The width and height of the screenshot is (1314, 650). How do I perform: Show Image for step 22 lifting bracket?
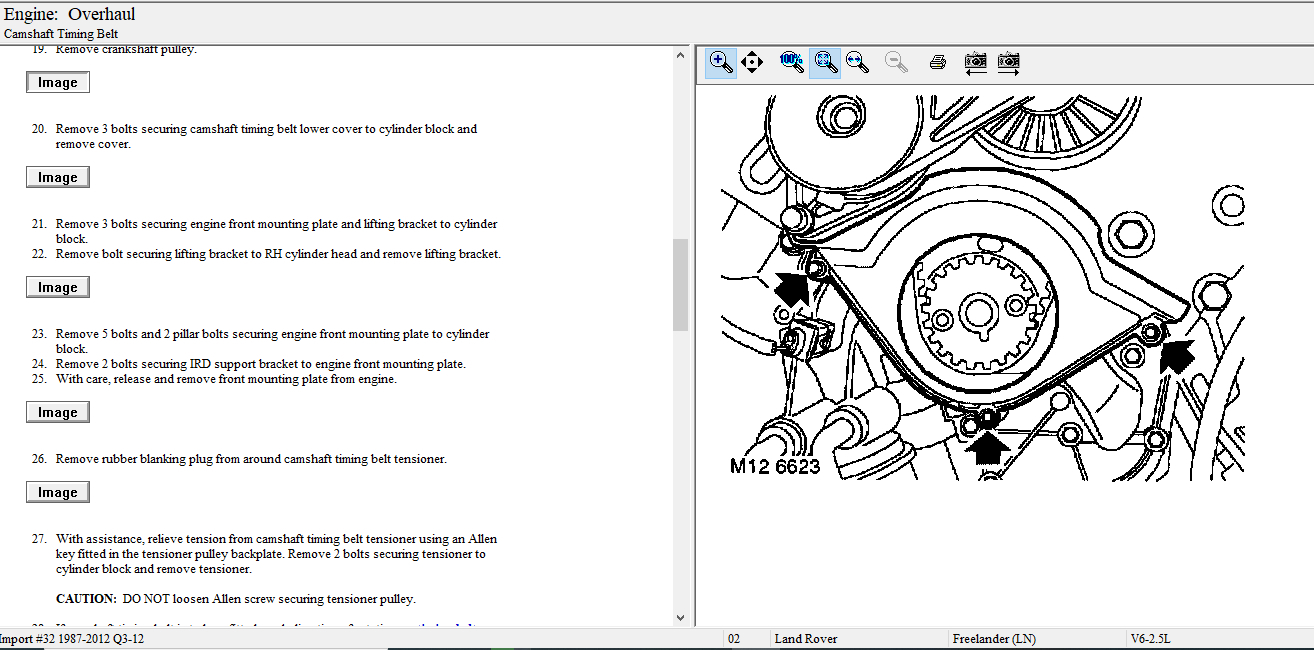point(58,288)
